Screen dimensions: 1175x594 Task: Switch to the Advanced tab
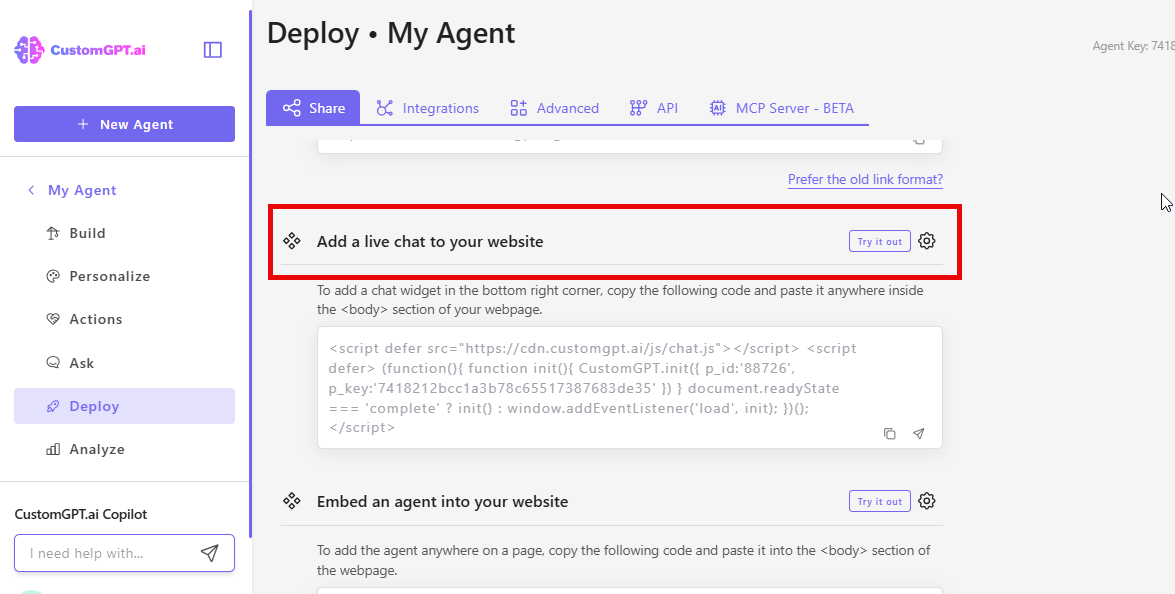coord(555,108)
